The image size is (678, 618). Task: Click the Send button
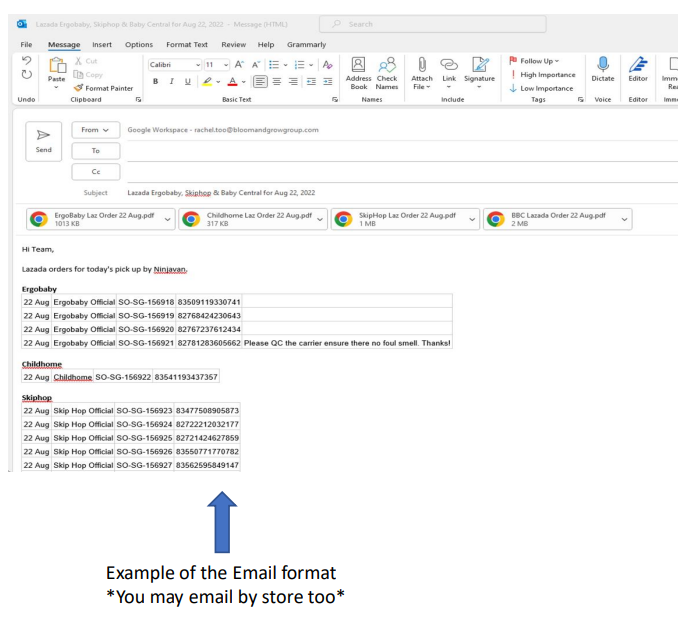(x=44, y=141)
